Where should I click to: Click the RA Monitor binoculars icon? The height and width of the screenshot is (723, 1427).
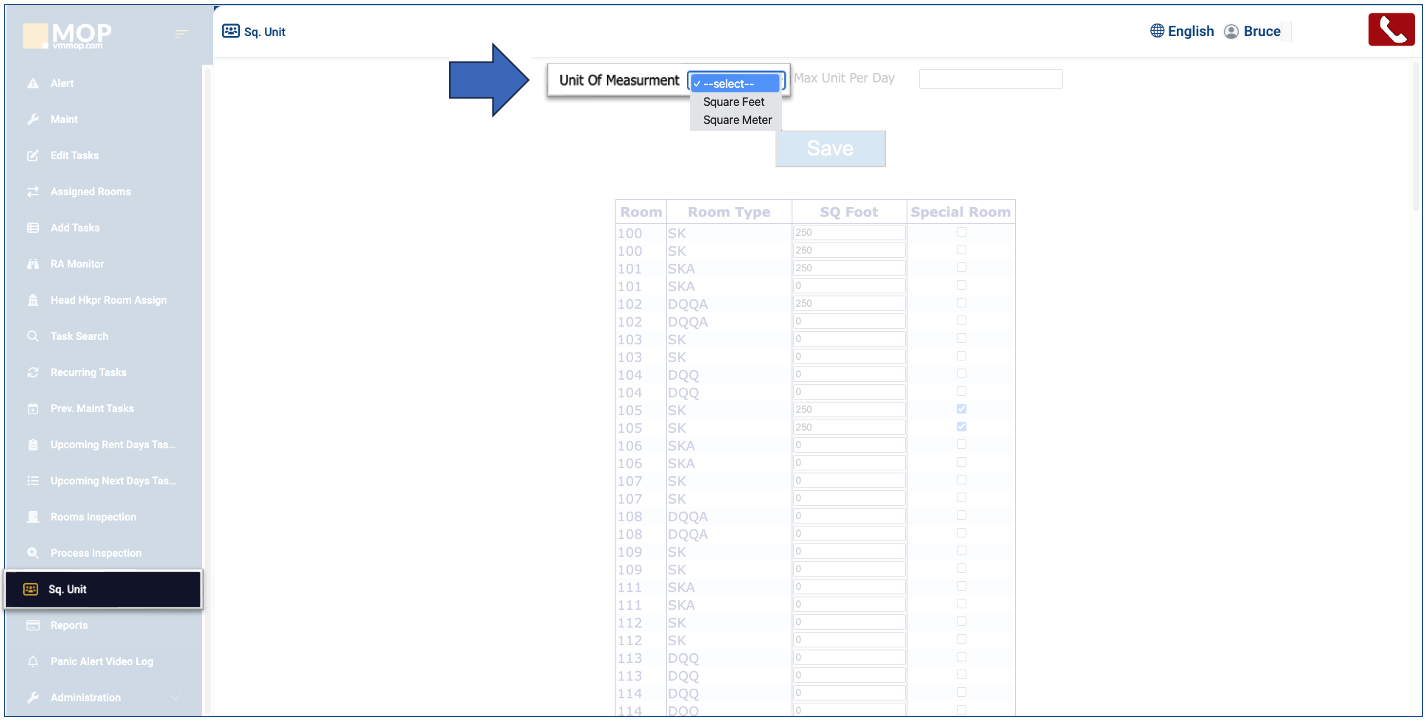pos(33,264)
